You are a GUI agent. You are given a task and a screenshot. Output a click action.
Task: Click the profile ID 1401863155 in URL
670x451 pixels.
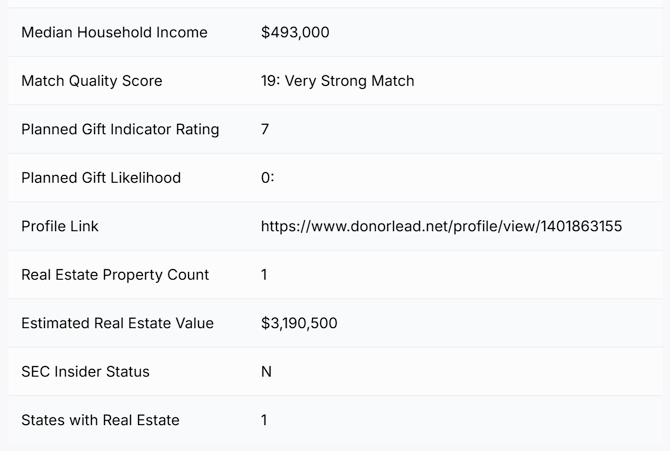580,226
